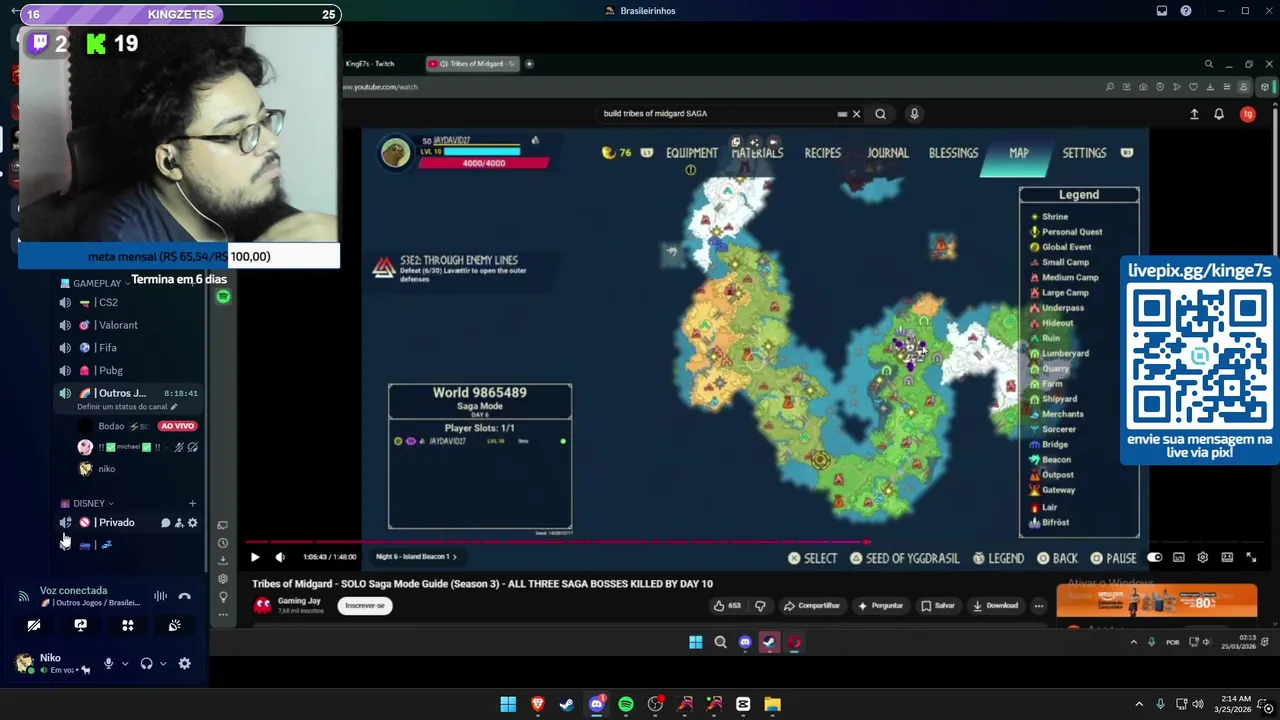
Task: Open YouTube account avatar menu
Action: [x=1247, y=114]
